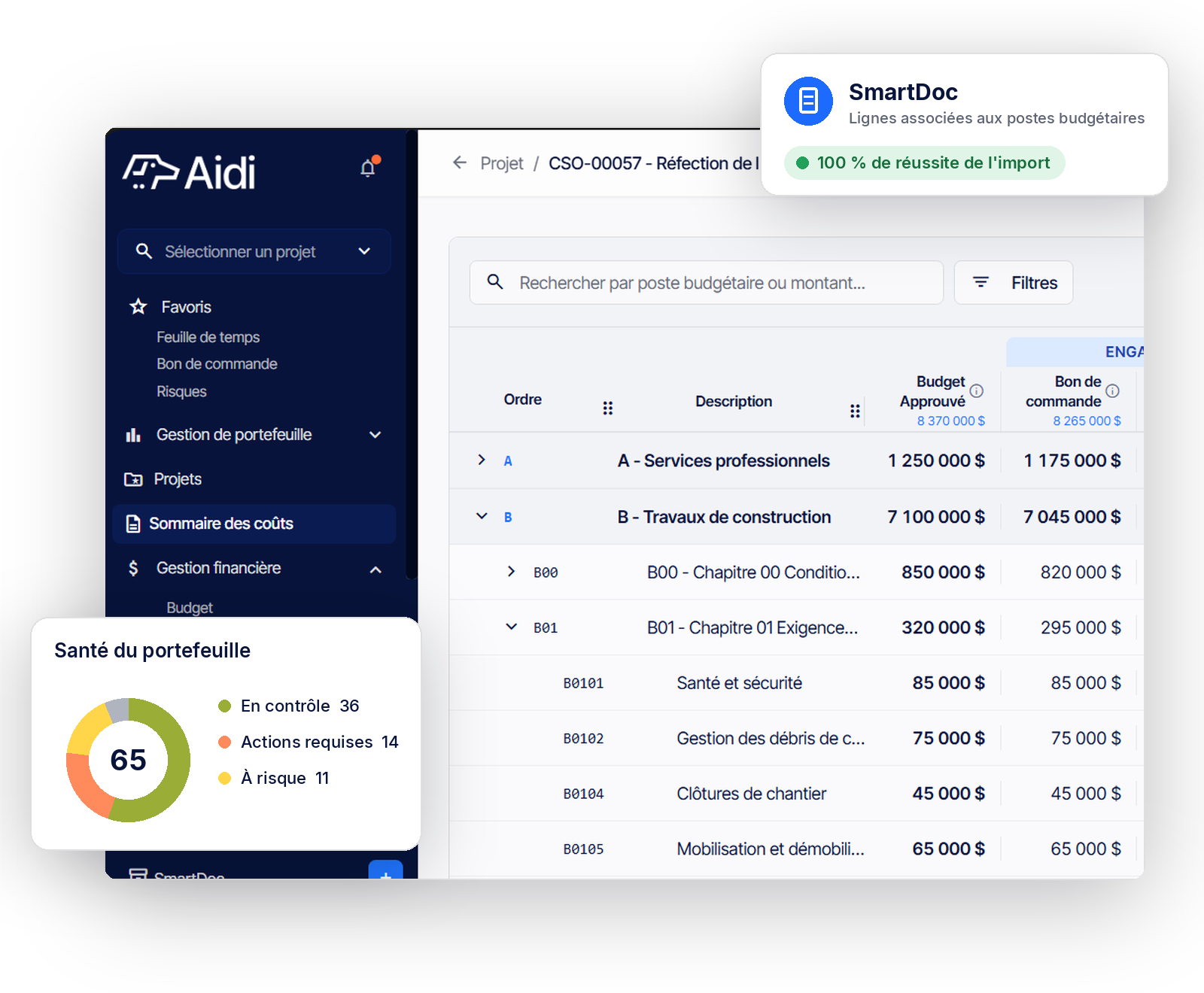Click the magnifier in budget search box
The width and height of the screenshot is (1204, 993).
tap(495, 281)
